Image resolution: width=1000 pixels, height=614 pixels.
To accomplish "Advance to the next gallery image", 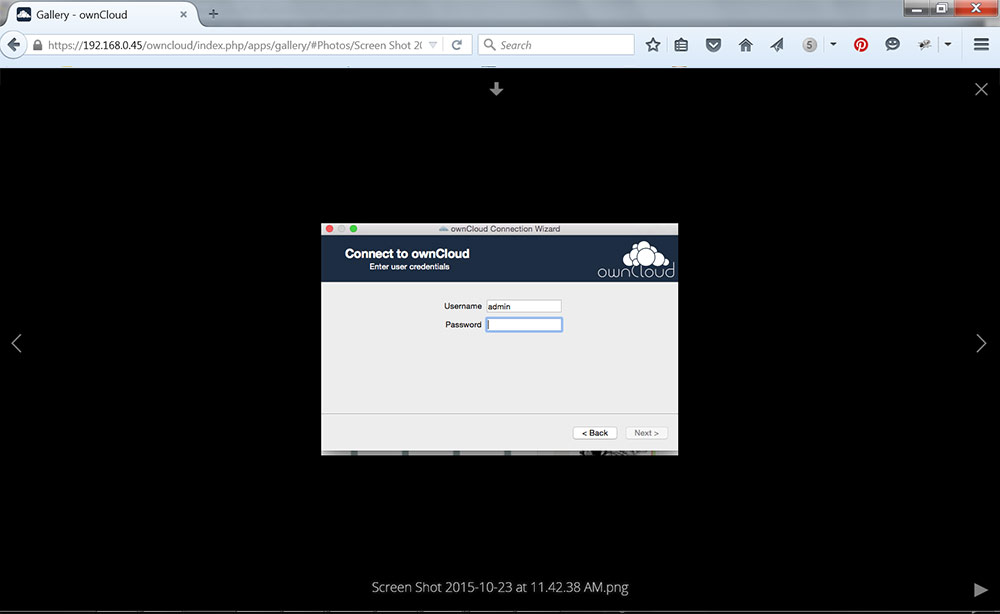I will pyautogui.click(x=981, y=343).
